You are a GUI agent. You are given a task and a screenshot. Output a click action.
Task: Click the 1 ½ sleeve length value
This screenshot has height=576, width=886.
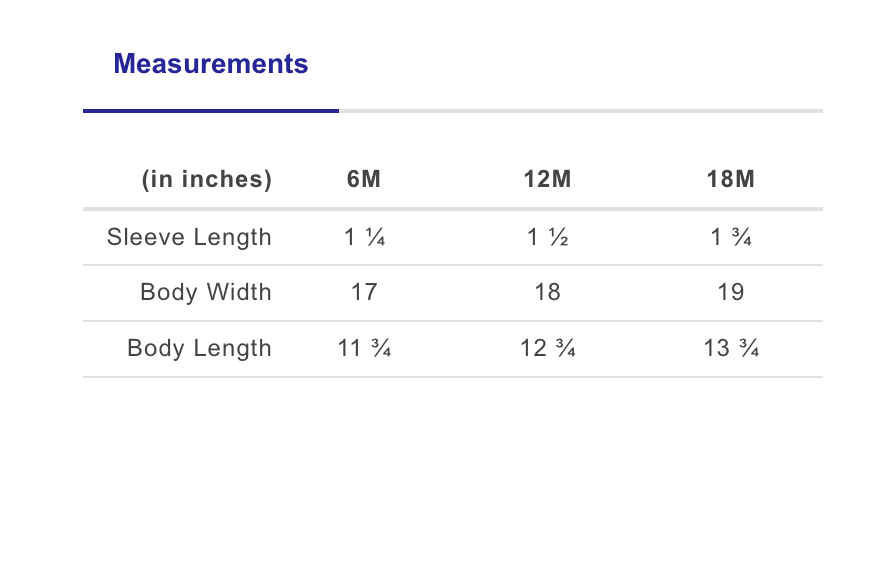point(547,237)
